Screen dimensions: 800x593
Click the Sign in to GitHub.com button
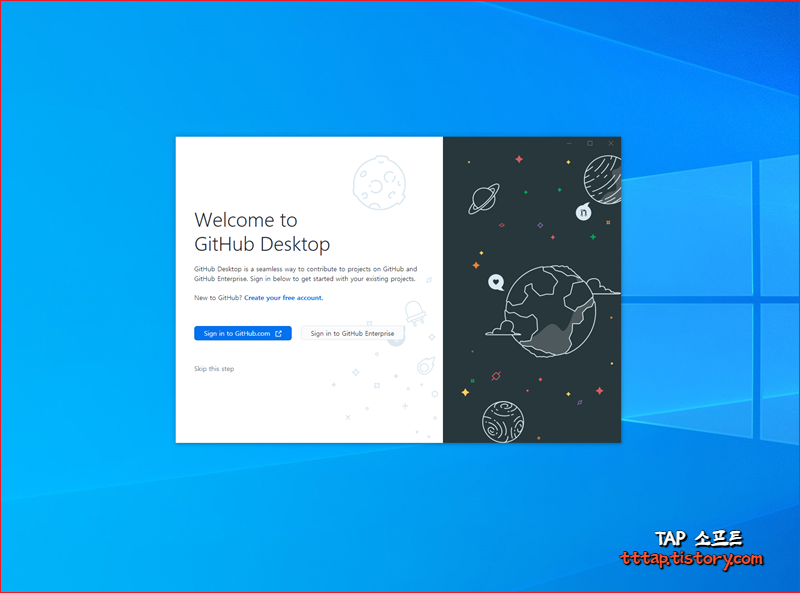tap(243, 333)
